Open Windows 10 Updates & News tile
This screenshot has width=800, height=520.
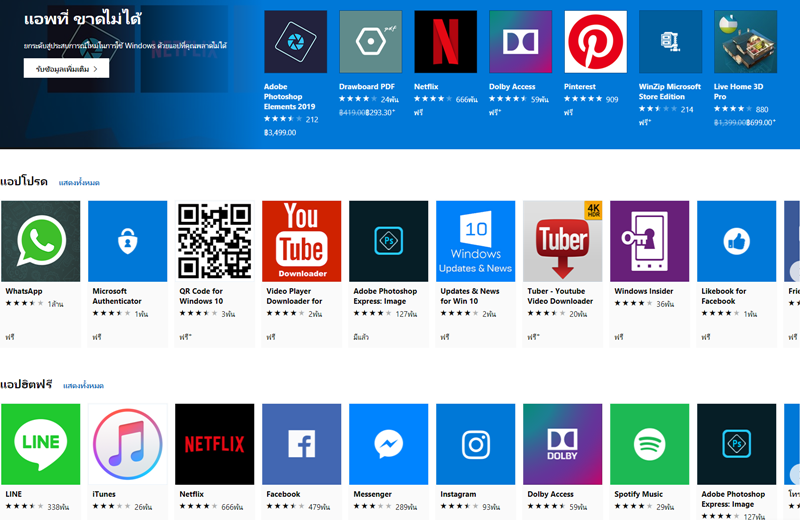476,241
